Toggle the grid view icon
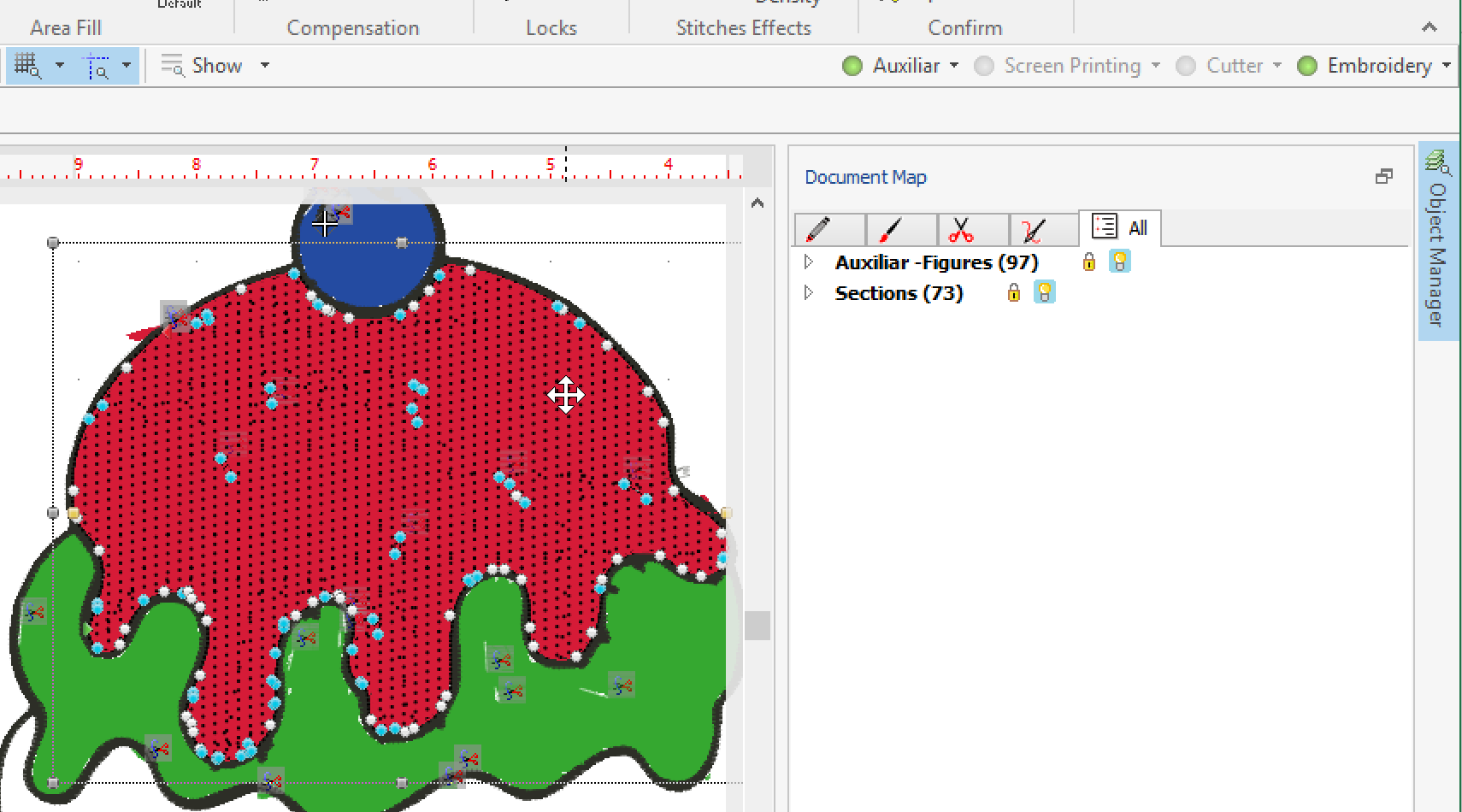Screen dimensions: 1462x812 (27, 66)
